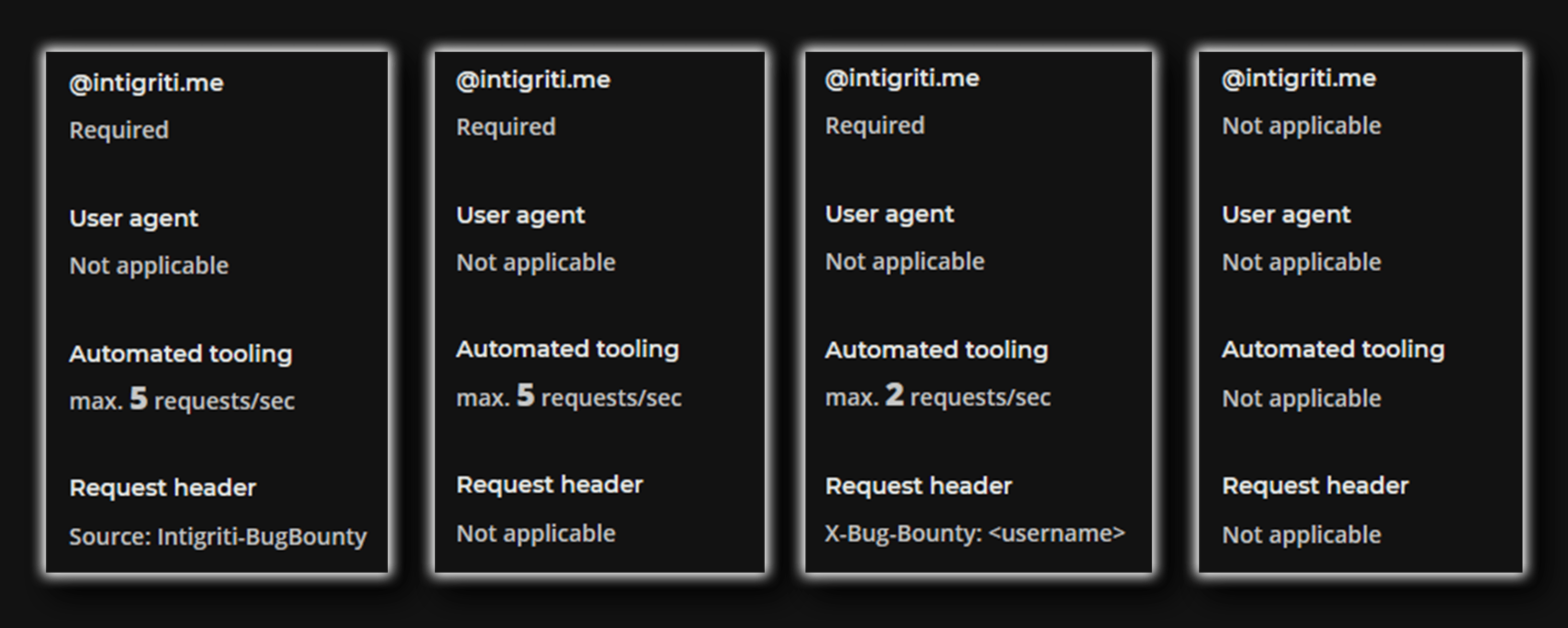The image size is (1568, 628).
Task: Click 'Not applicable' under second card's Request header
Action: pos(536,533)
